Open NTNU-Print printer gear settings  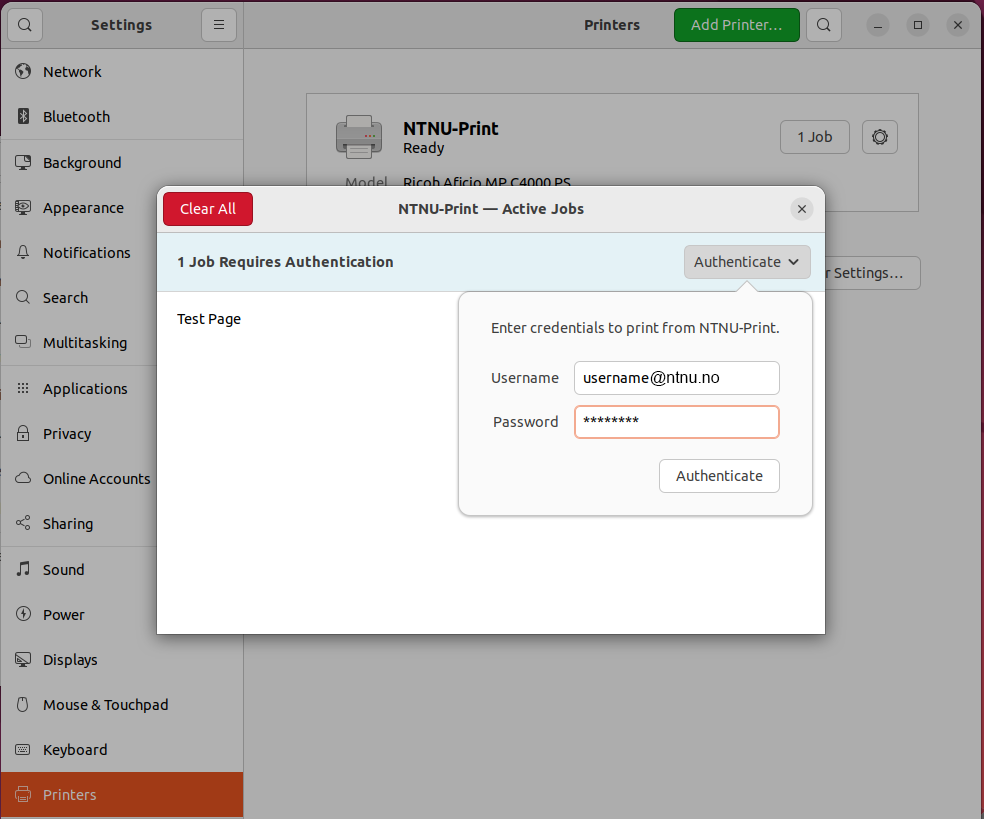(879, 137)
